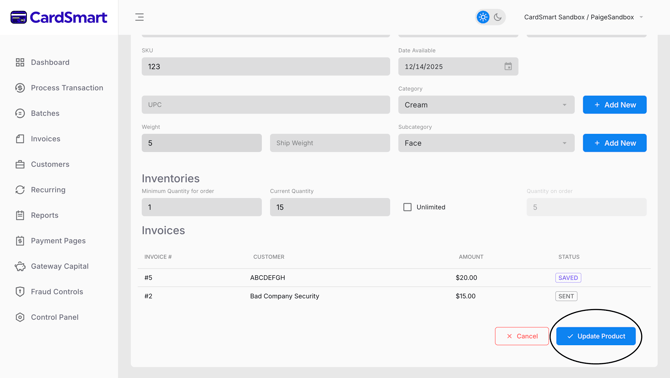Click the Quantity on order field
Screen dimensions: 670x378
tap(586, 207)
